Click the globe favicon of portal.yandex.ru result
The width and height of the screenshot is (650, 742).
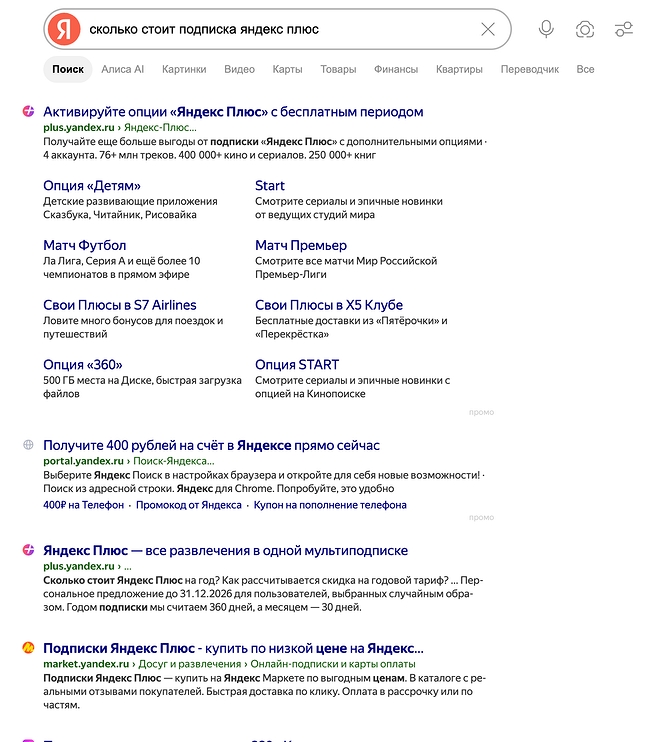point(28,444)
